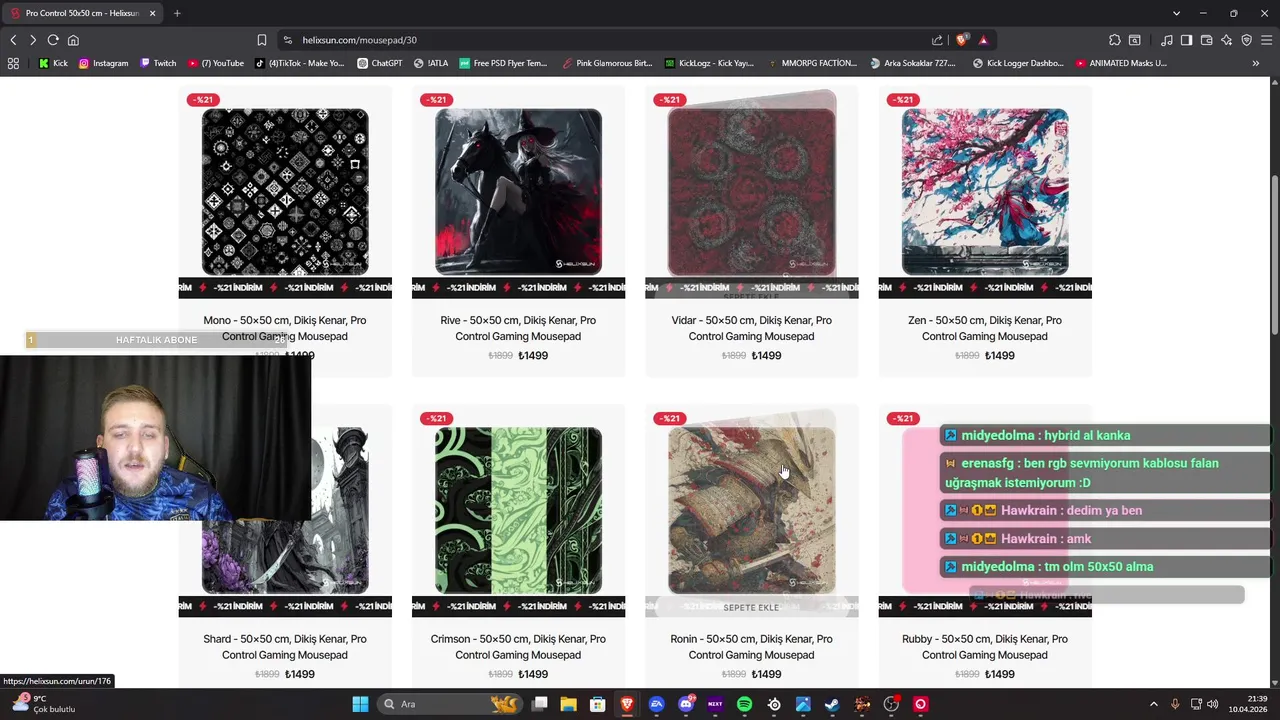Open the Zen cherry blossom mousepad image
This screenshot has width=1280, height=720.
pyautogui.click(x=985, y=192)
